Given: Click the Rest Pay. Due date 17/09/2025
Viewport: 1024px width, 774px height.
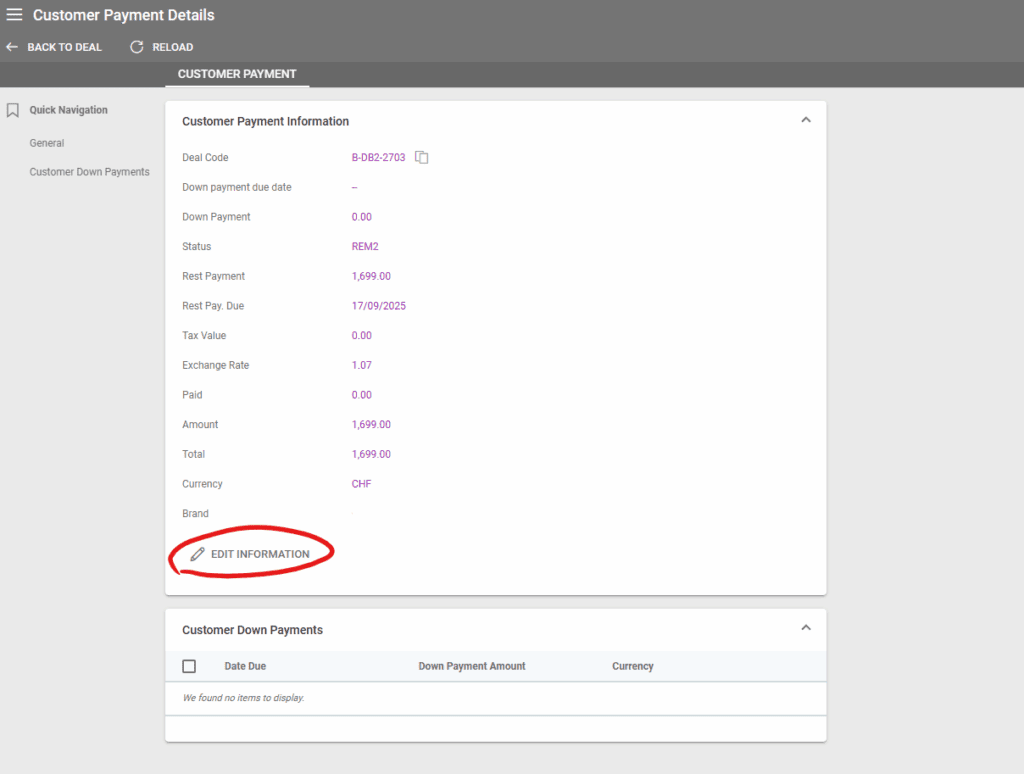Looking at the screenshot, I should point(378,306).
